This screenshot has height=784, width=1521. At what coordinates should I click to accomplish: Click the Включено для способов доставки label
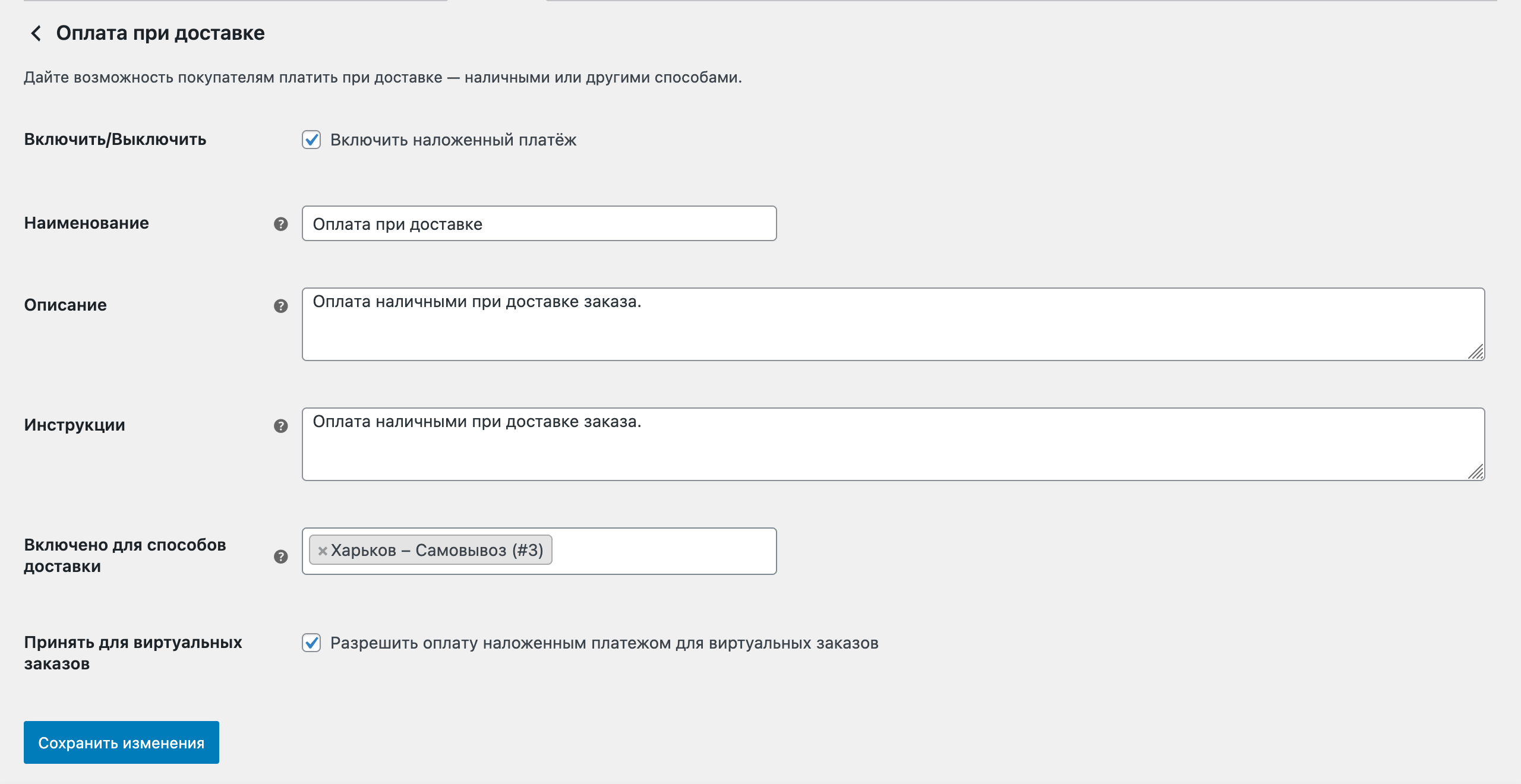pyautogui.click(x=125, y=555)
